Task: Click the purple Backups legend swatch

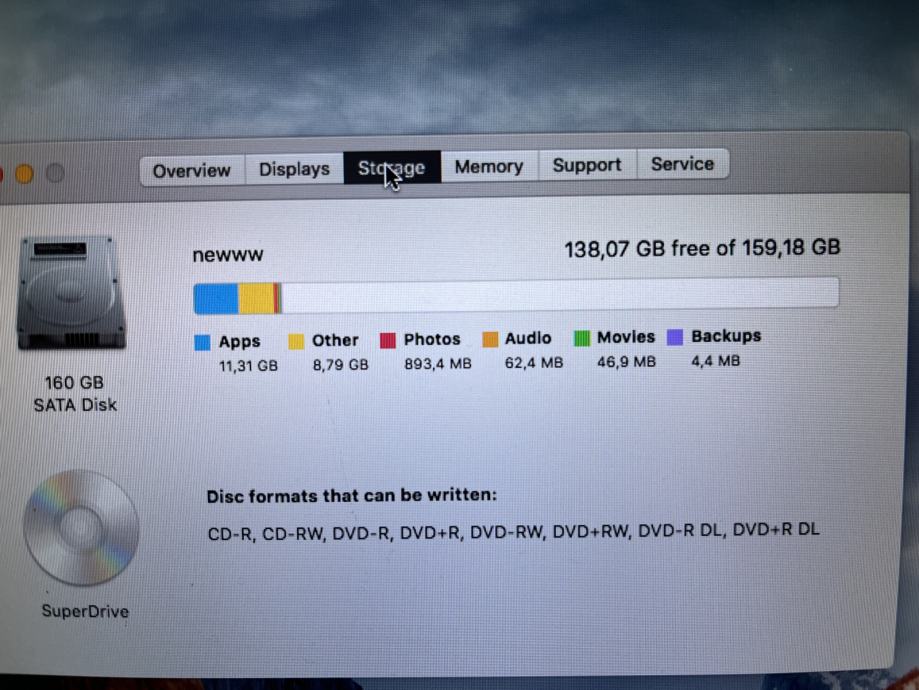Action: point(675,337)
